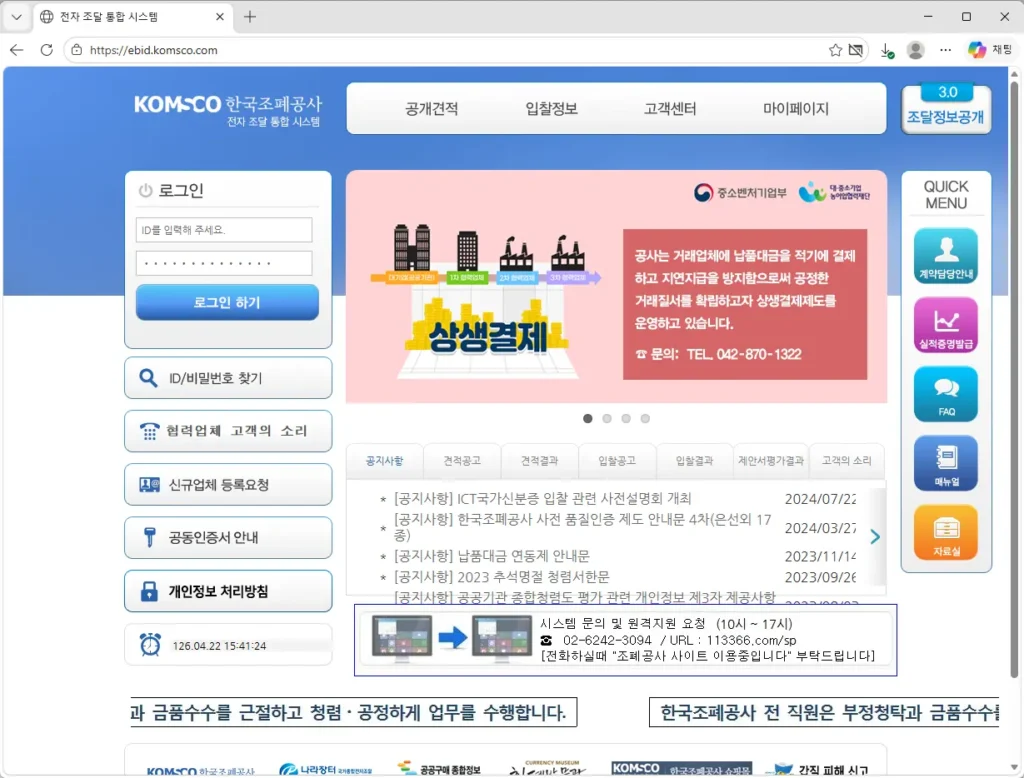Viewport: 1024px width, 778px height.
Task: Open Copilot 채팅 icon
Action: pos(989,50)
